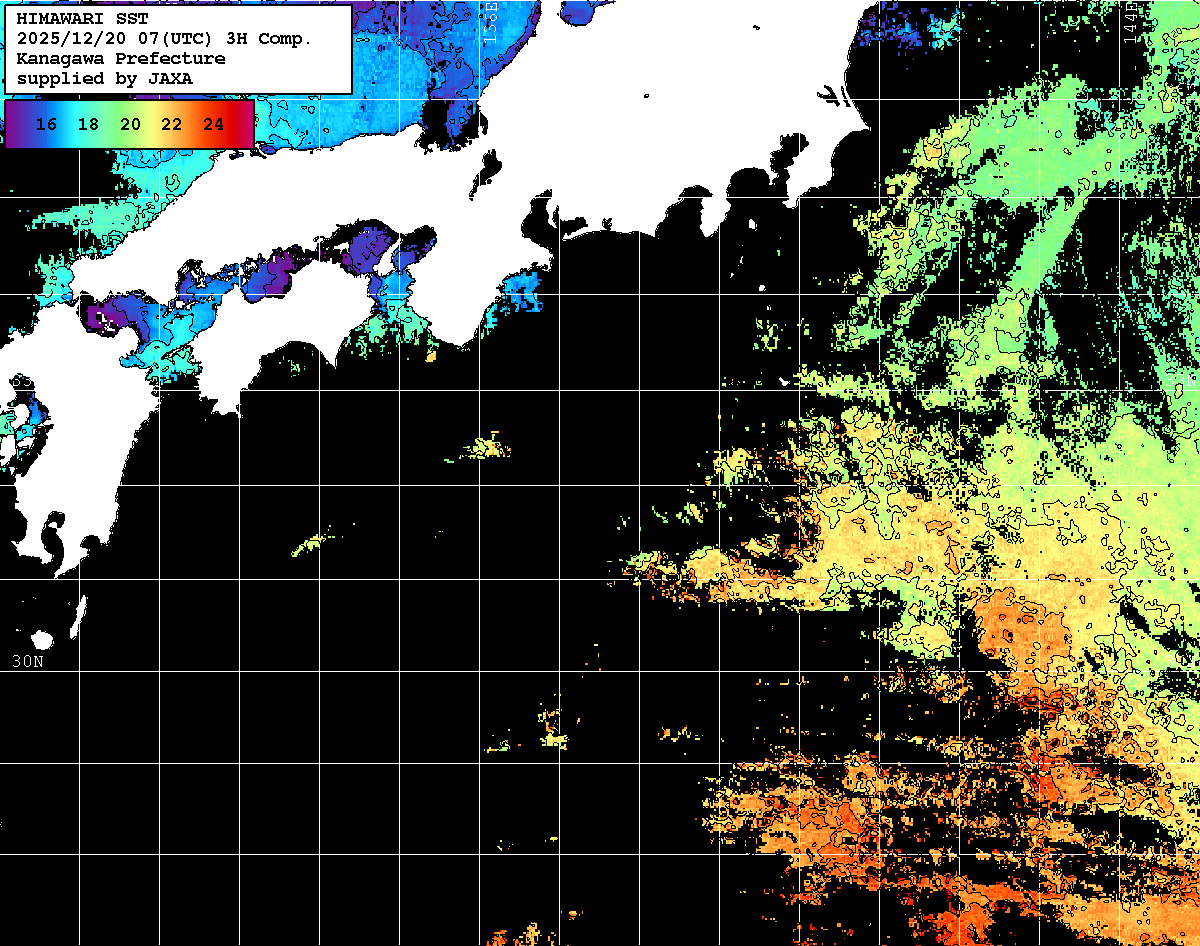Select the 22 degree mark on legend

[x=172, y=124]
